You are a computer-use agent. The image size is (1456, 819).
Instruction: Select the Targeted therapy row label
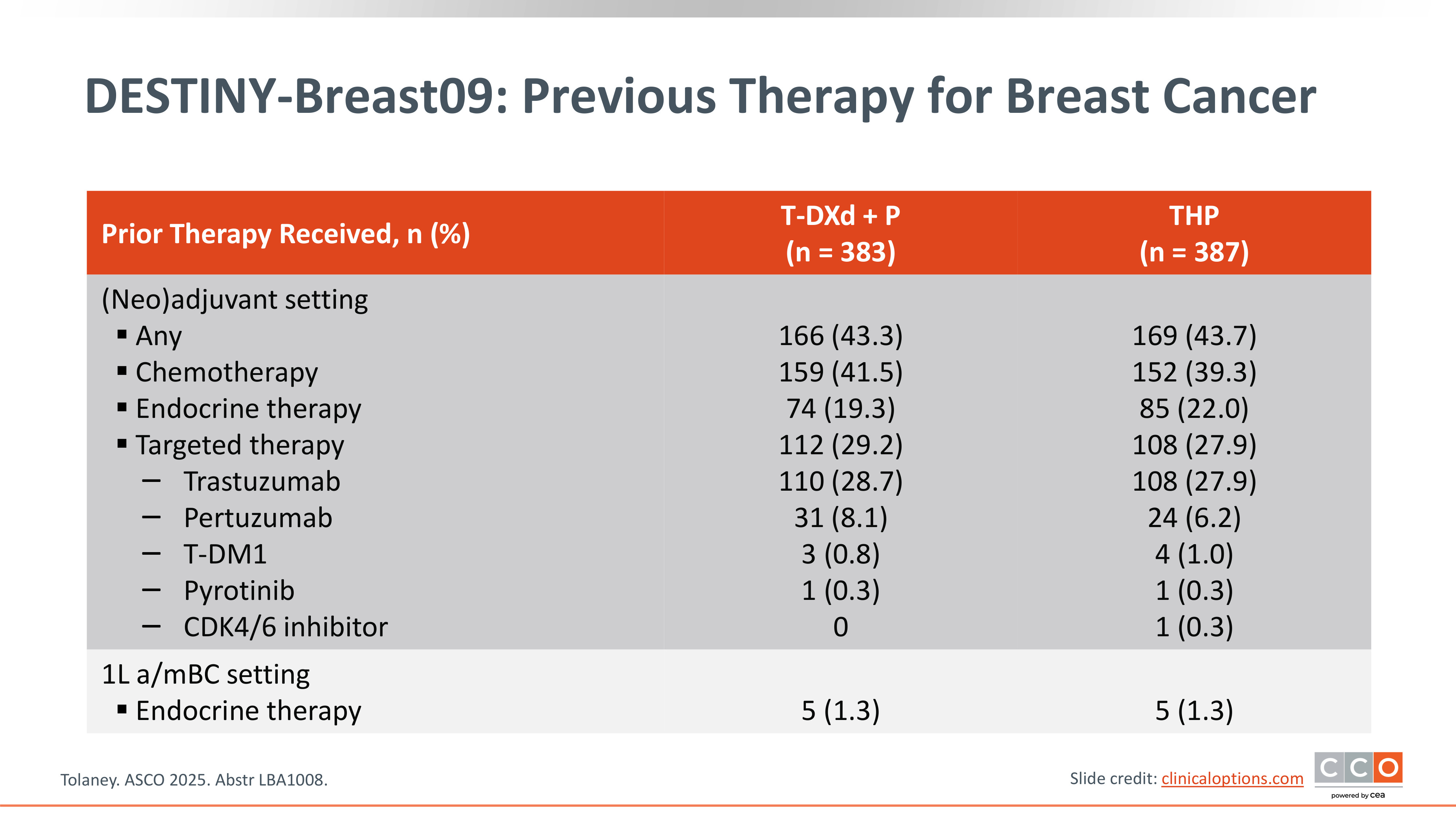(x=240, y=446)
